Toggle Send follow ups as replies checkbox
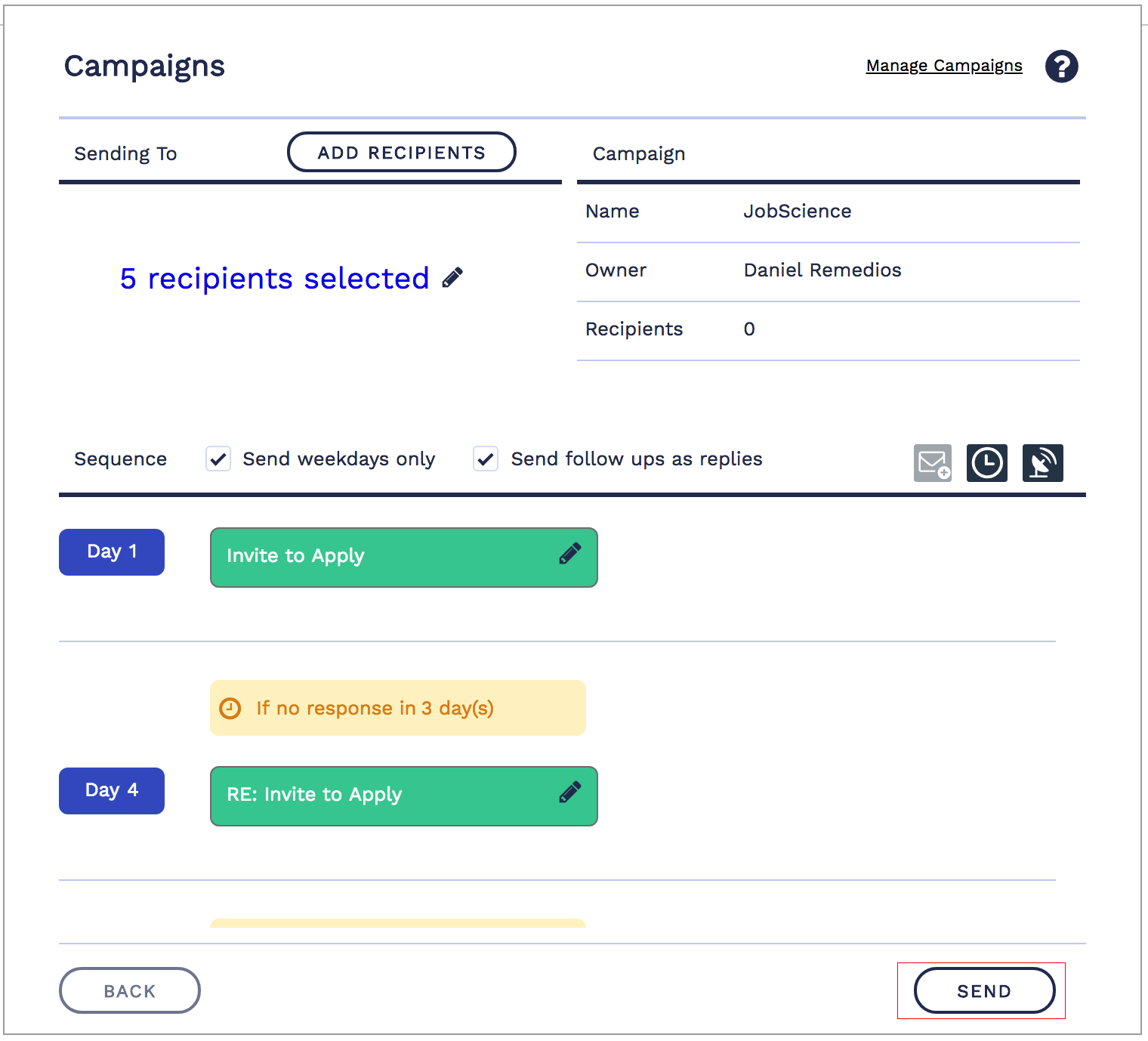 pos(486,459)
